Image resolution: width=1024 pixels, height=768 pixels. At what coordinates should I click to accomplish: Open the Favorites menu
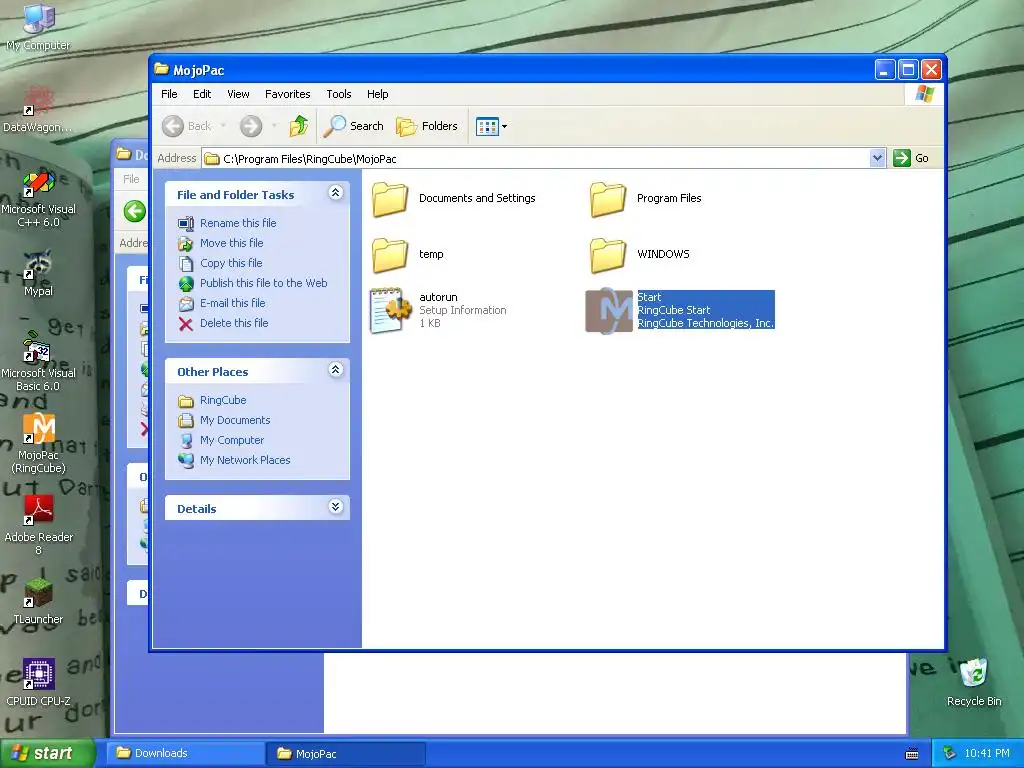click(x=287, y=94)
